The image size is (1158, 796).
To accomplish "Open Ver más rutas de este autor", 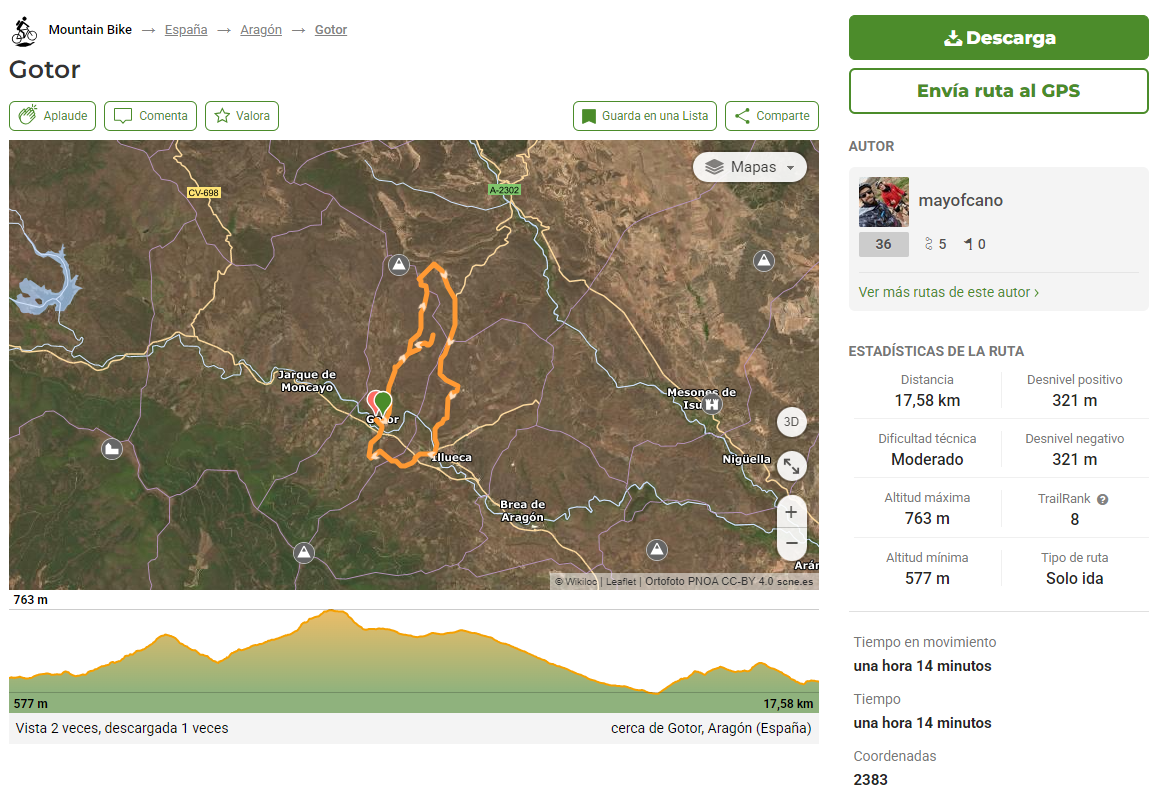I will pyautogui.click(x=948, y=292).
